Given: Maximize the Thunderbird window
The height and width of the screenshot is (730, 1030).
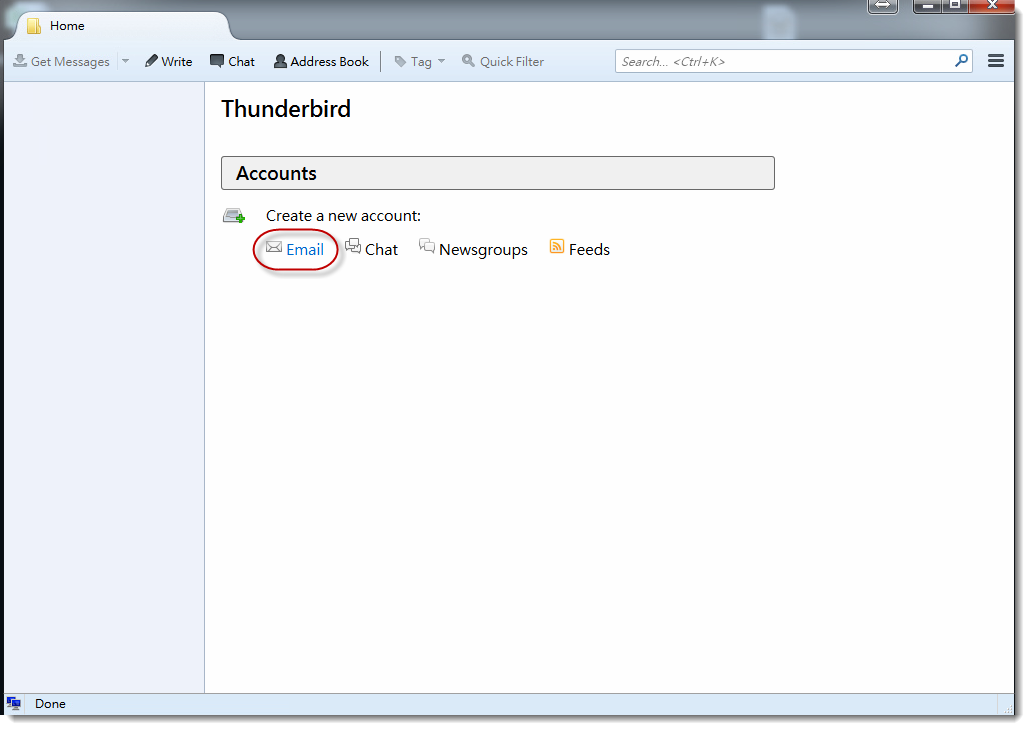Looking at the screenshot, I should click(x=955, y=5).
